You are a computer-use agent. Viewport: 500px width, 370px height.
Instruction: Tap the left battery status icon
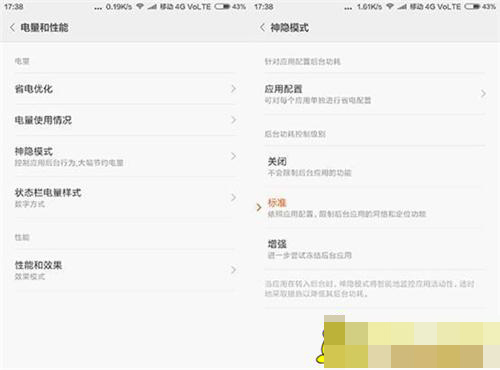[x=222, y=7]
